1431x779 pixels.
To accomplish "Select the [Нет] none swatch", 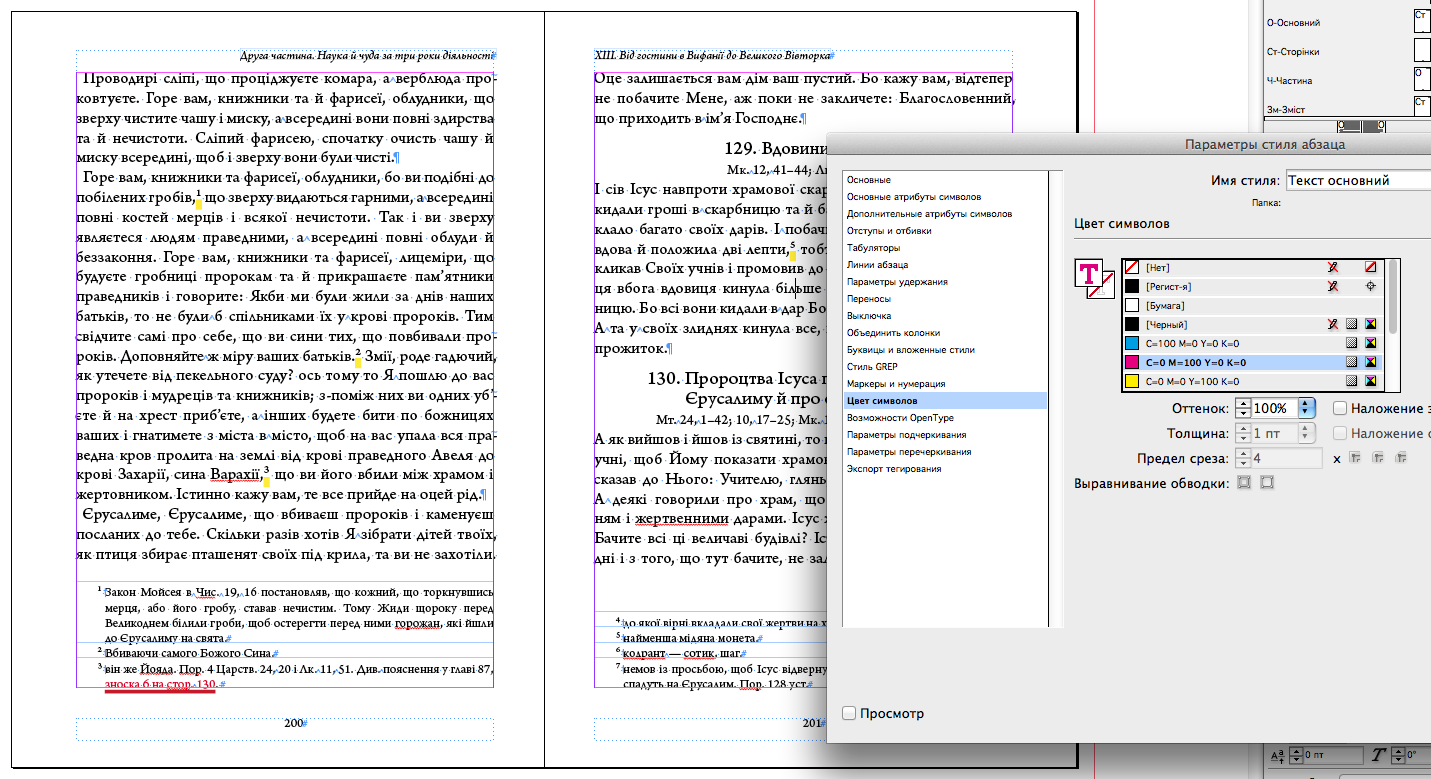I will coord(1253,267).
